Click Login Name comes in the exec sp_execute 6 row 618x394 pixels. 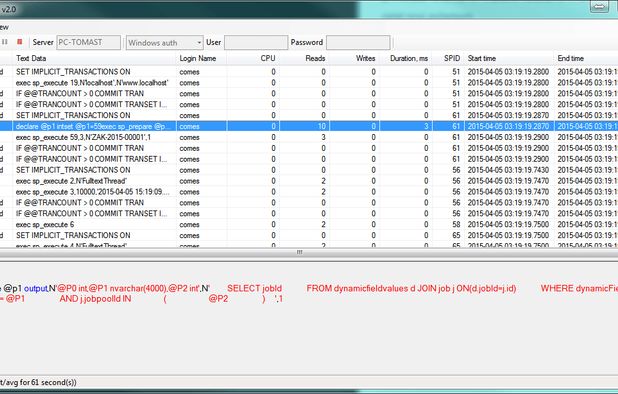(189, 225)
